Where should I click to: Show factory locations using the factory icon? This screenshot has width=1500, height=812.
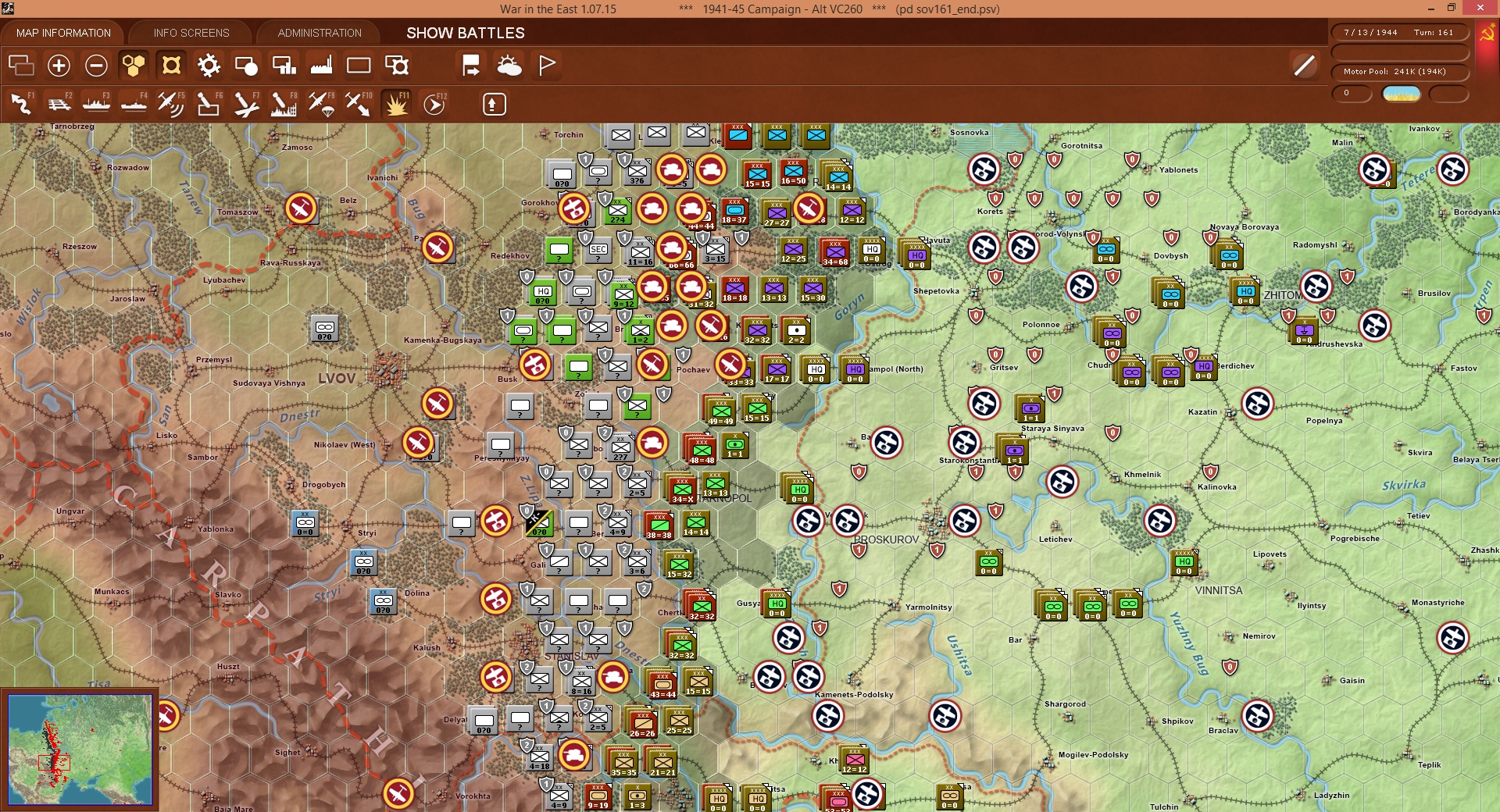coord(321,66)
